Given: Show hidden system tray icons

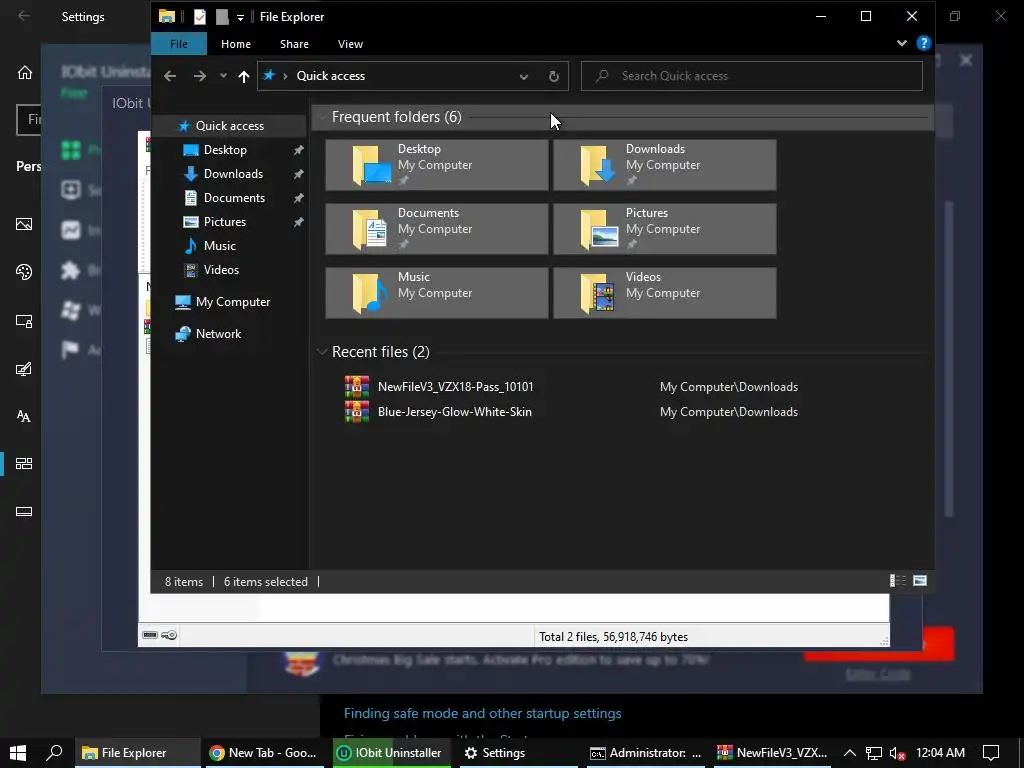Looking at the screenshot, I should coord(850,753).
